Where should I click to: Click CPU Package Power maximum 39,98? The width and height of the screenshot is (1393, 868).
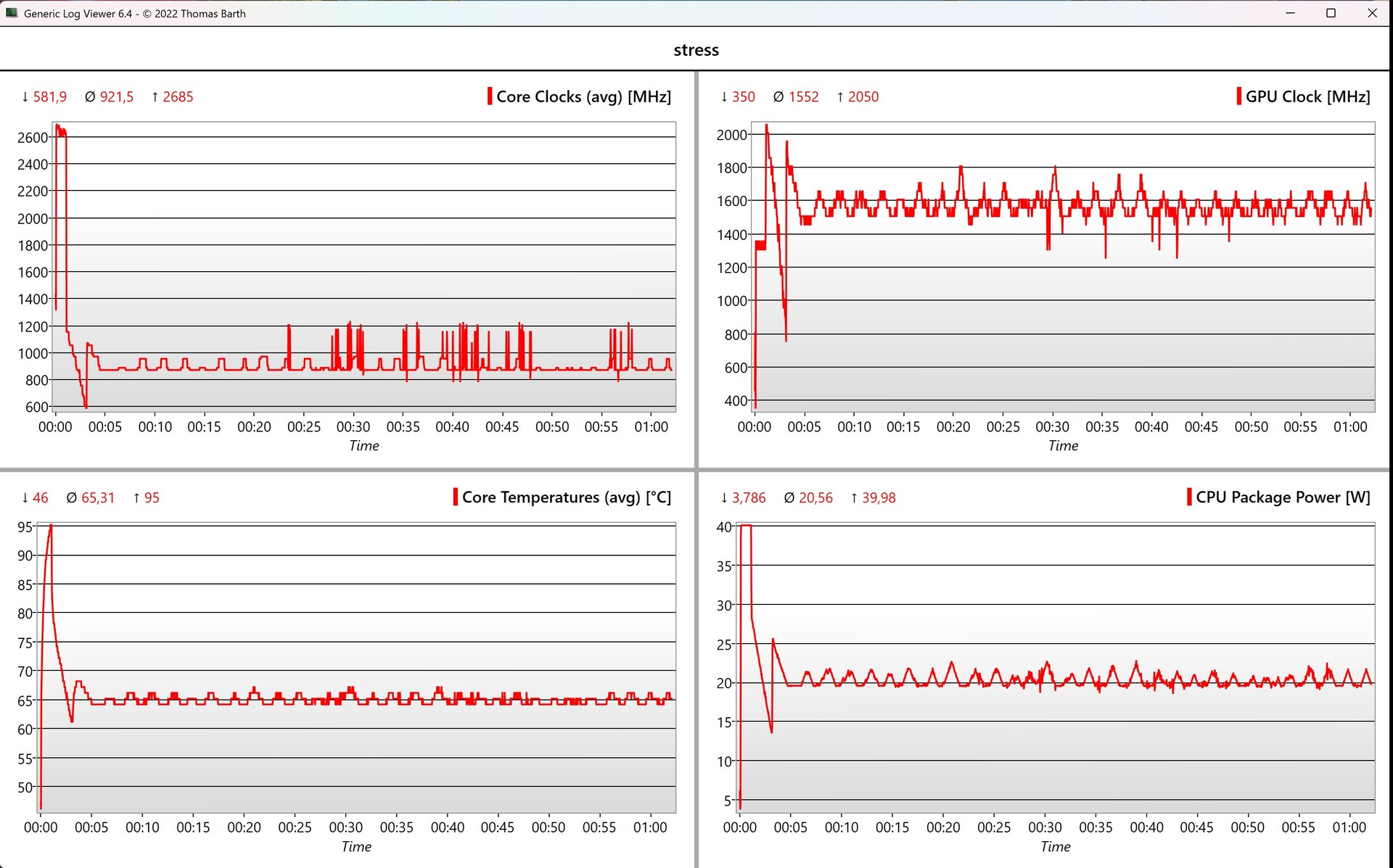click(878, 498)
